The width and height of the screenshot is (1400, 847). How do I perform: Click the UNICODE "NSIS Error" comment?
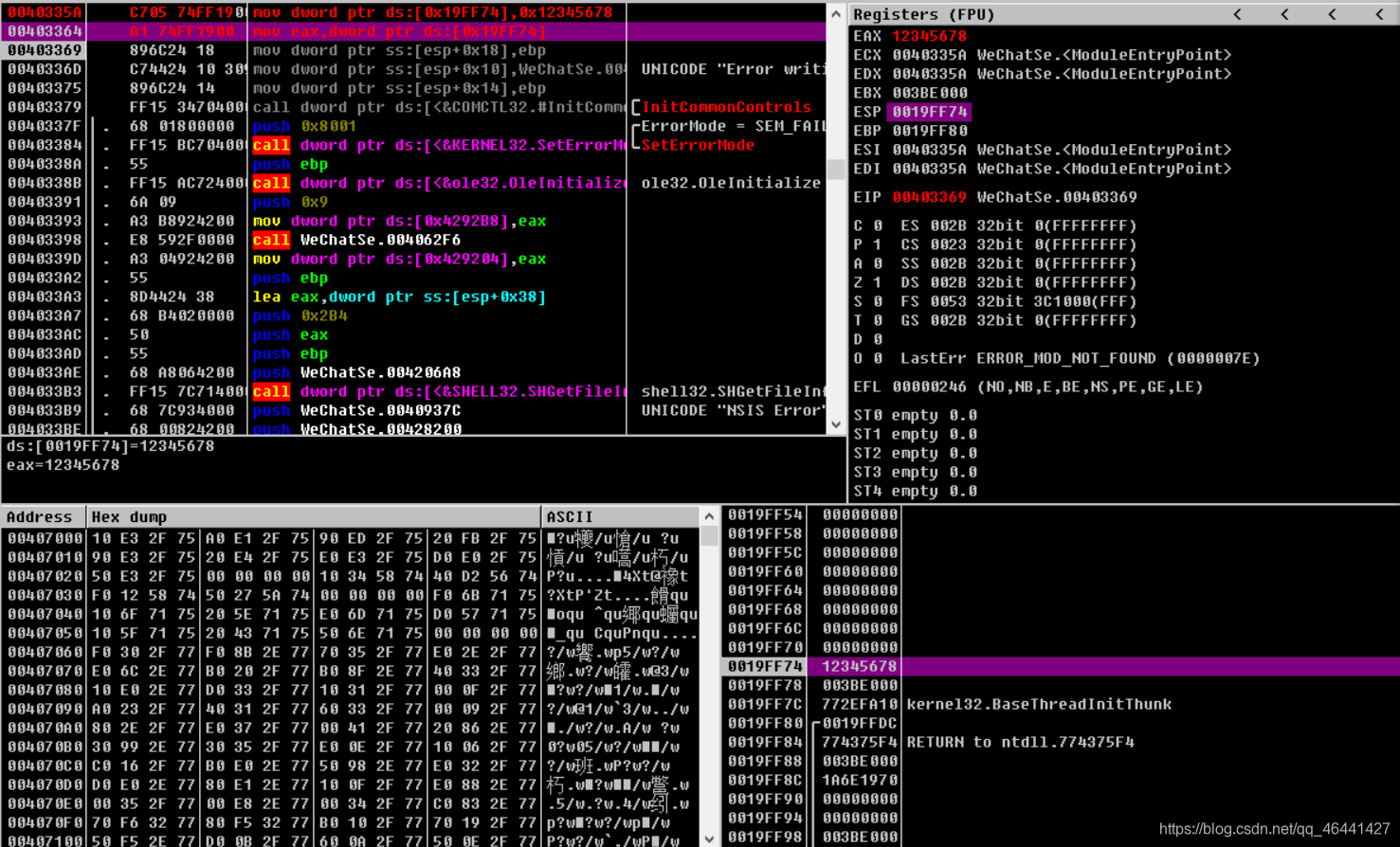(733, 410)
